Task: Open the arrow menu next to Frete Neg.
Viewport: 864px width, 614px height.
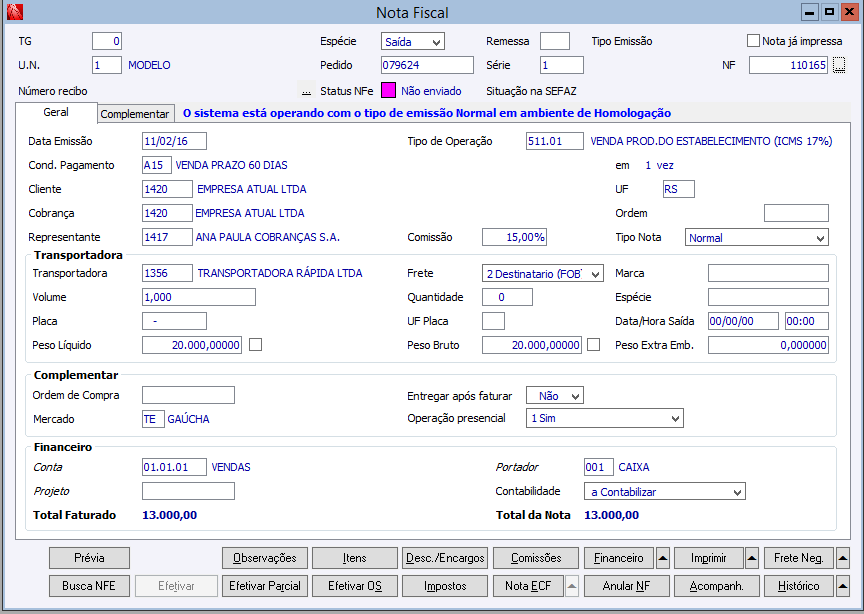Action: [x=843, y=558]
